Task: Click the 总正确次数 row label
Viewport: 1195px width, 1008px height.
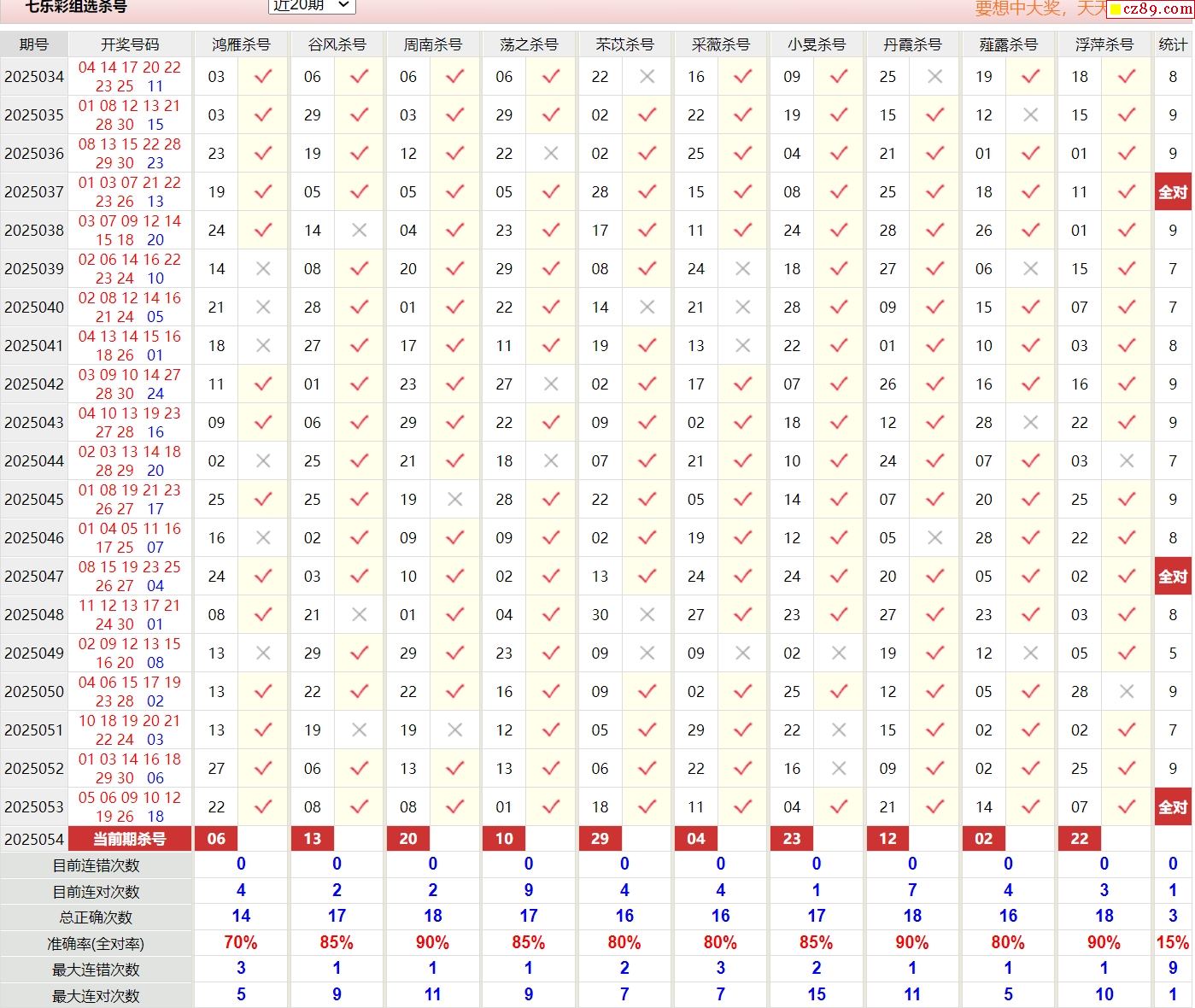Action: 96,917
